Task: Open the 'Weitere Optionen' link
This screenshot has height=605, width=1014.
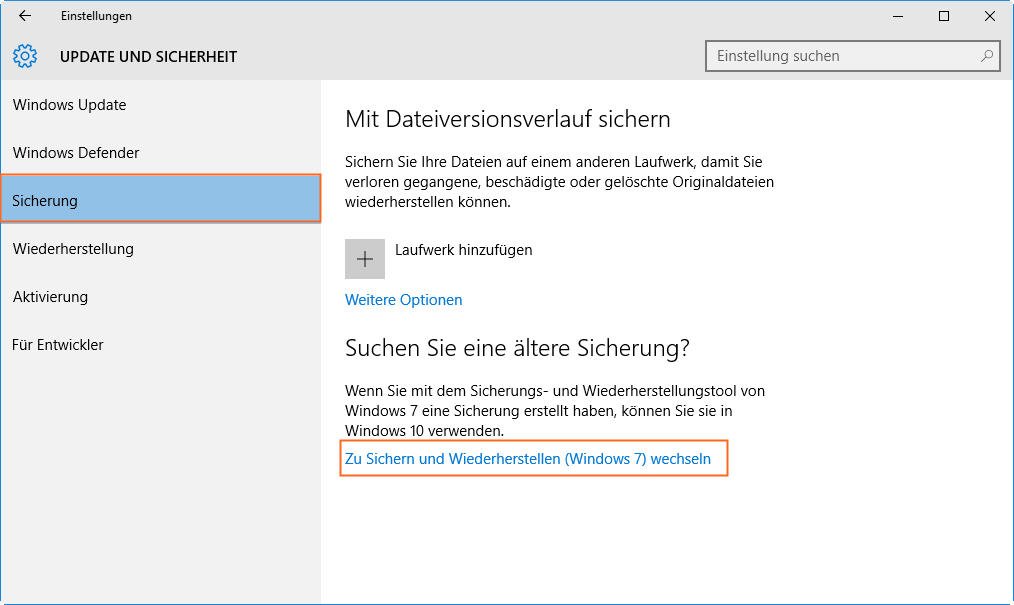Action: 404,300
